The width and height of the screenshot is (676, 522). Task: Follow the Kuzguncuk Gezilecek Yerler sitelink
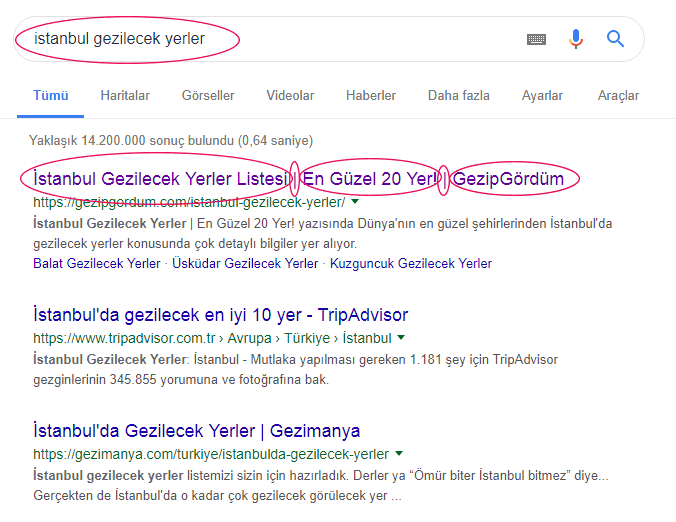tap(411, 263)
